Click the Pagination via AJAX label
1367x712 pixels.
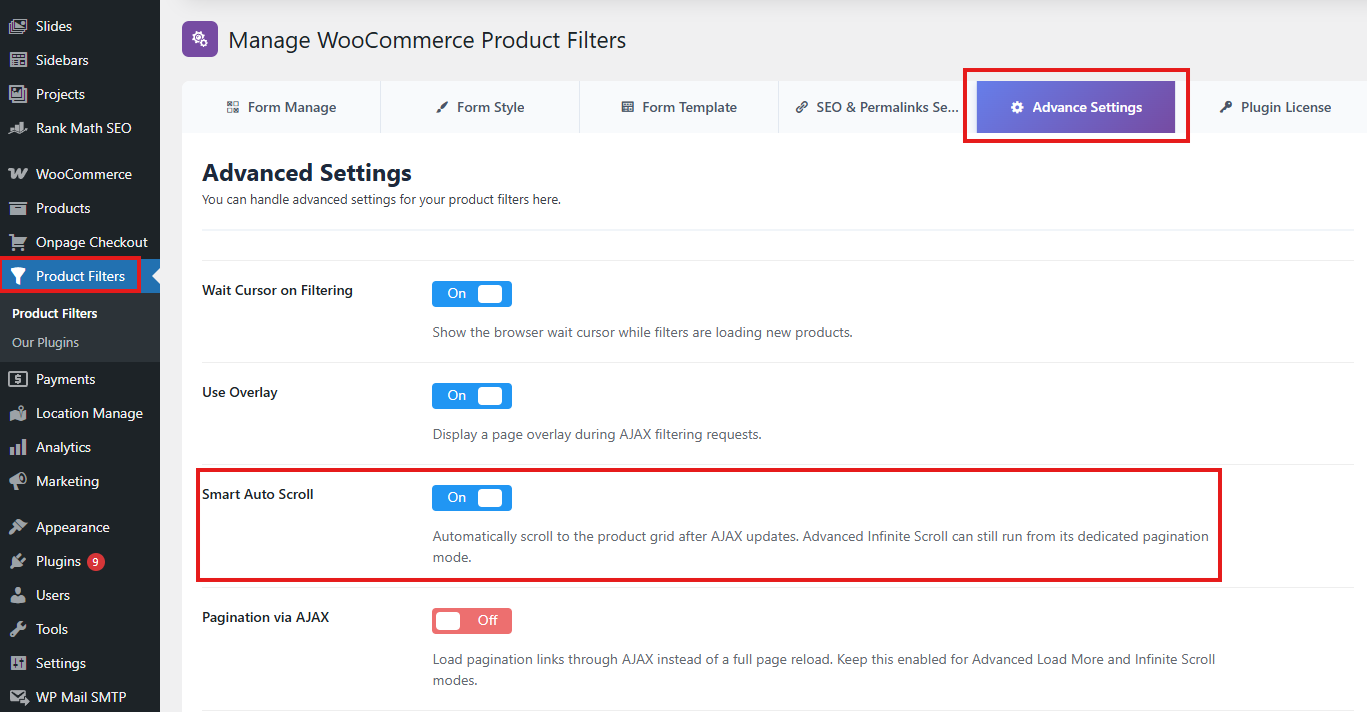(x=265, y=617)
